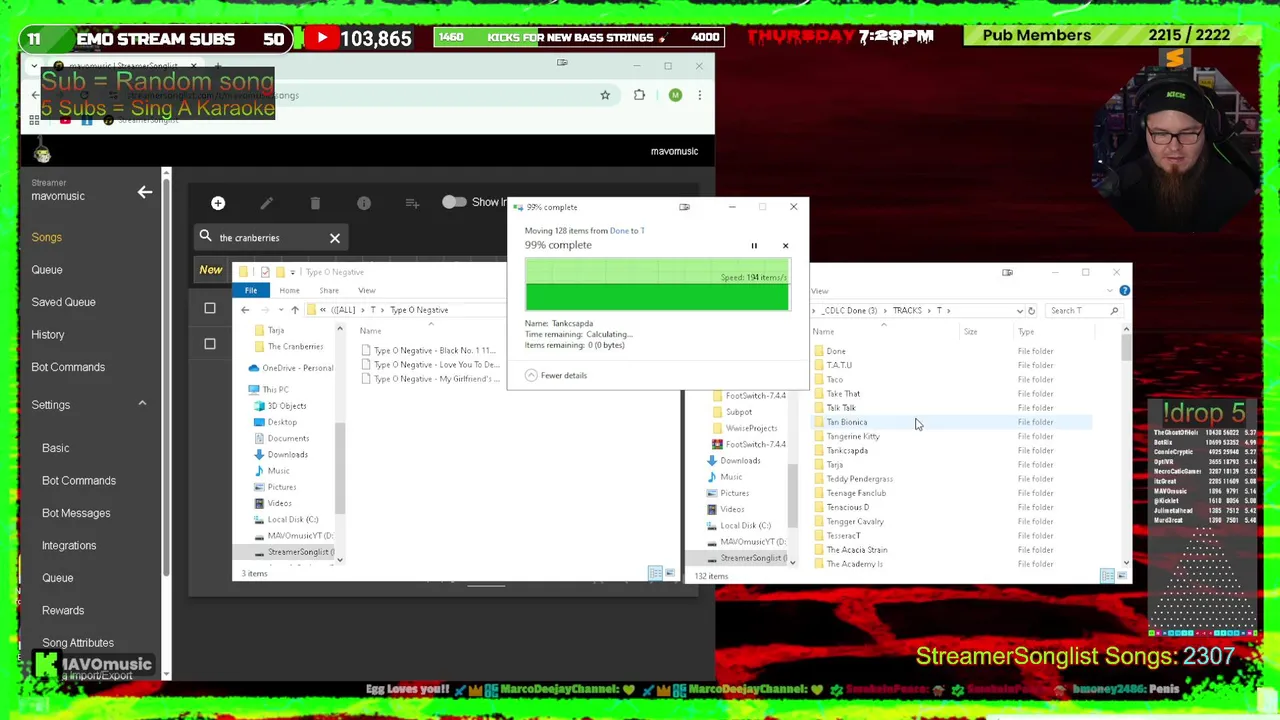Image resolution: width=1280 pixels, height=720 pixels.
Task: Open the View tab in right Explorer
Action: [819, 291]
